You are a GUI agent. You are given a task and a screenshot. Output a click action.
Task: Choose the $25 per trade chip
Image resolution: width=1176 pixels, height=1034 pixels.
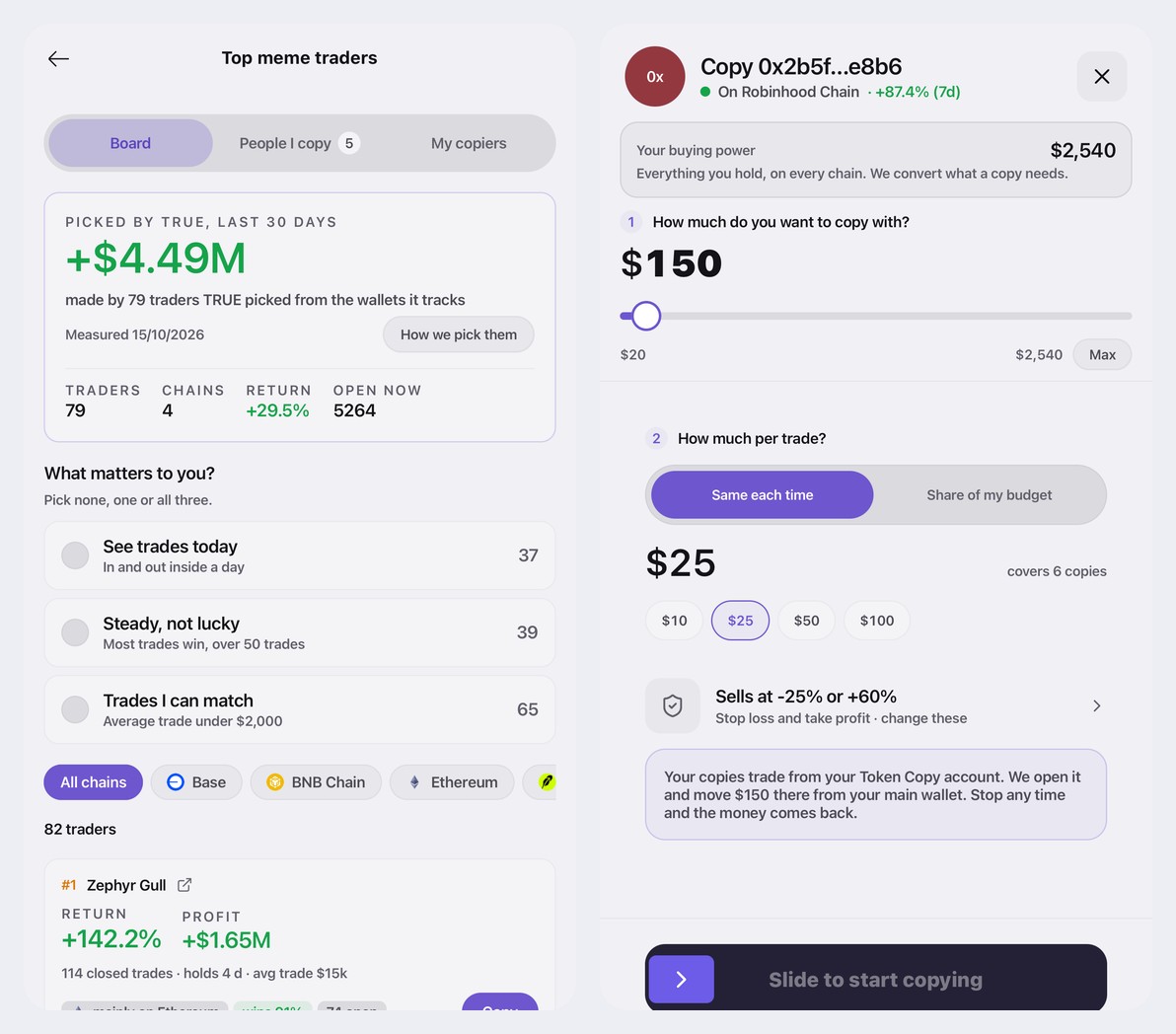pos(740,620)
